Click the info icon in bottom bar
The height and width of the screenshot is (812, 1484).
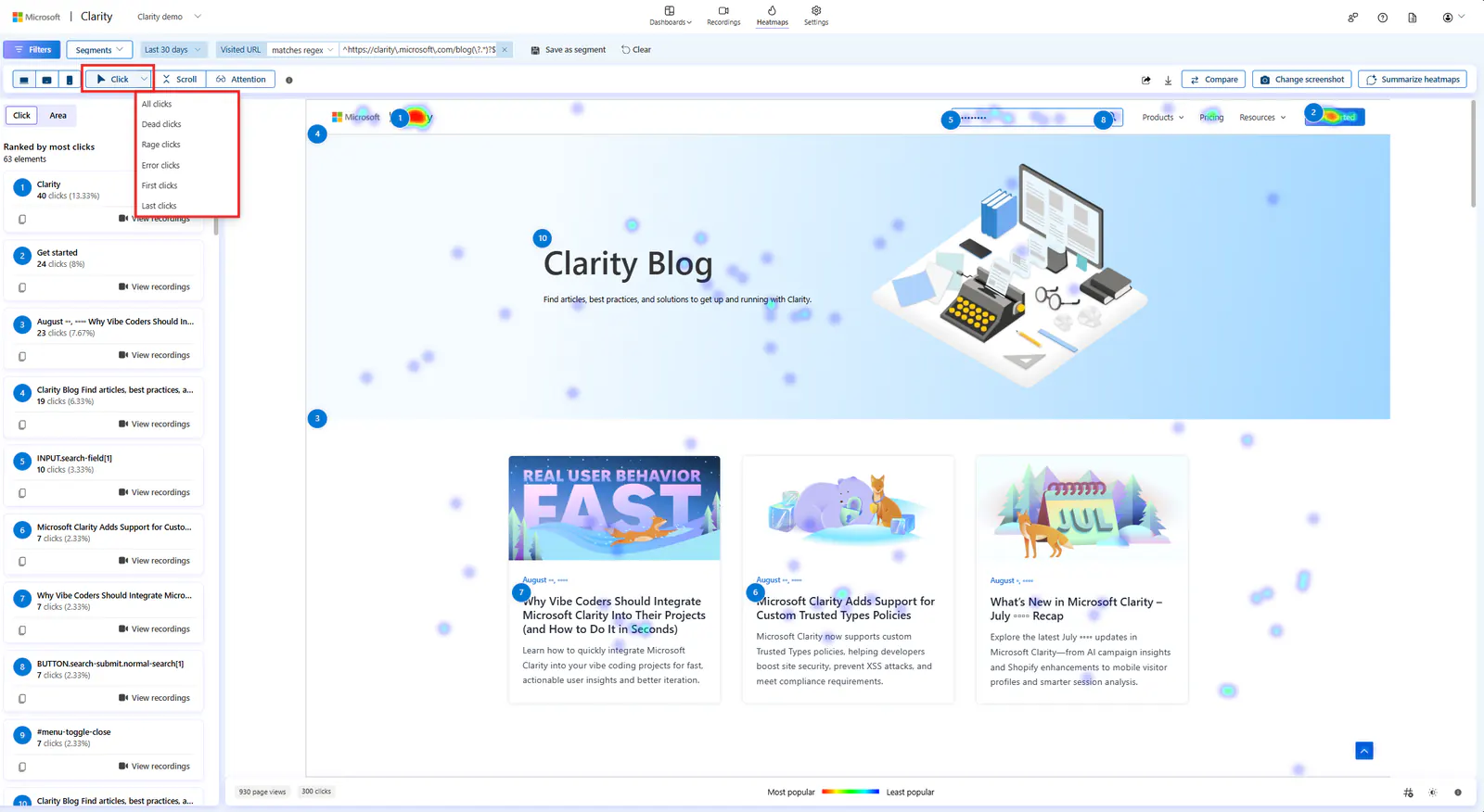[x=1458, y=793]
